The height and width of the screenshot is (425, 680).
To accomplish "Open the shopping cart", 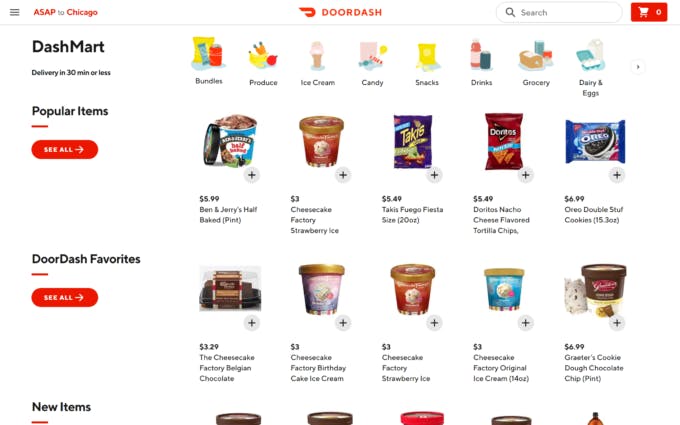I will [x=649, y=12].
